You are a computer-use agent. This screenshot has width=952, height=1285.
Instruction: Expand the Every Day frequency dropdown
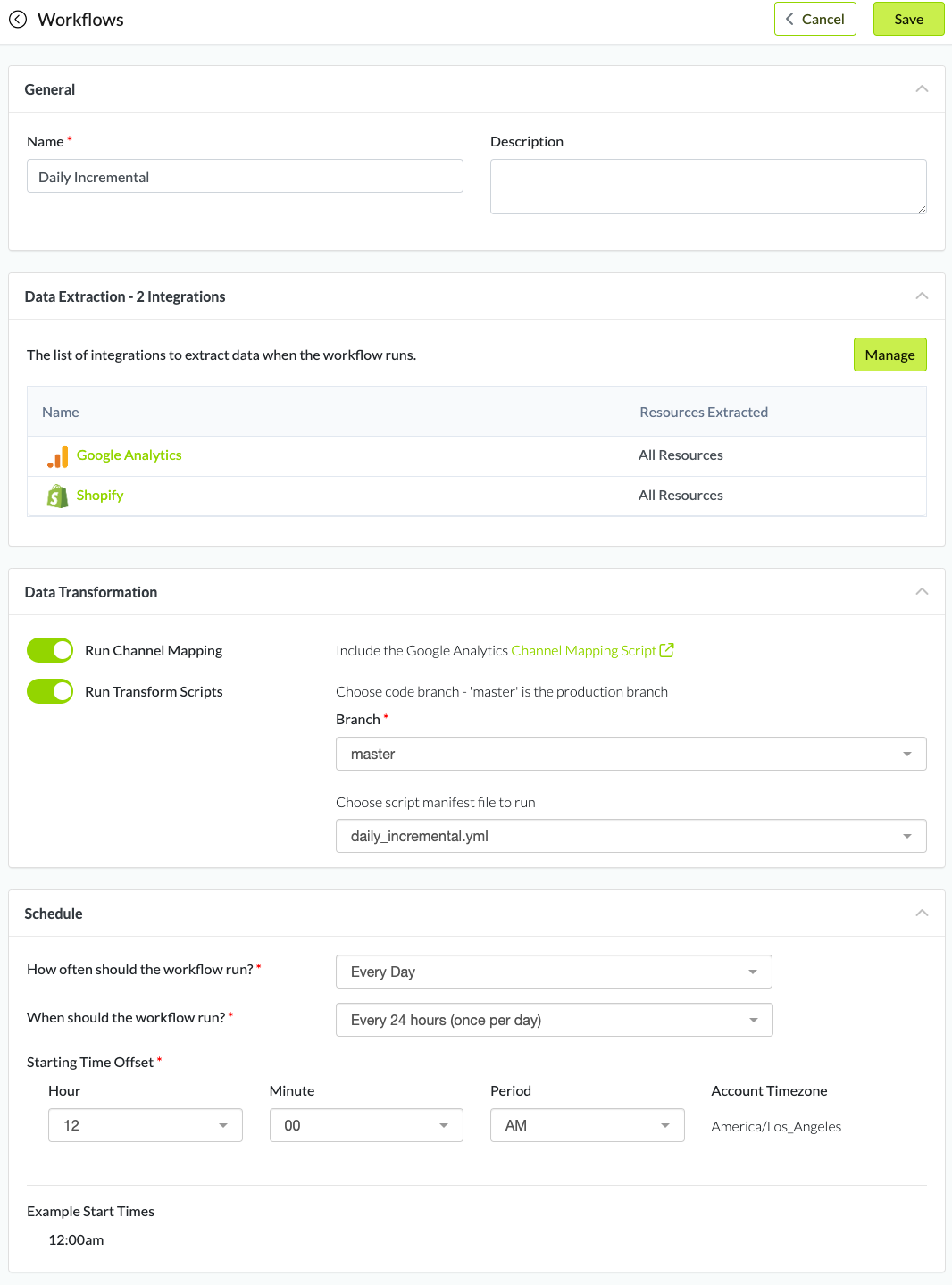point(554,972)
